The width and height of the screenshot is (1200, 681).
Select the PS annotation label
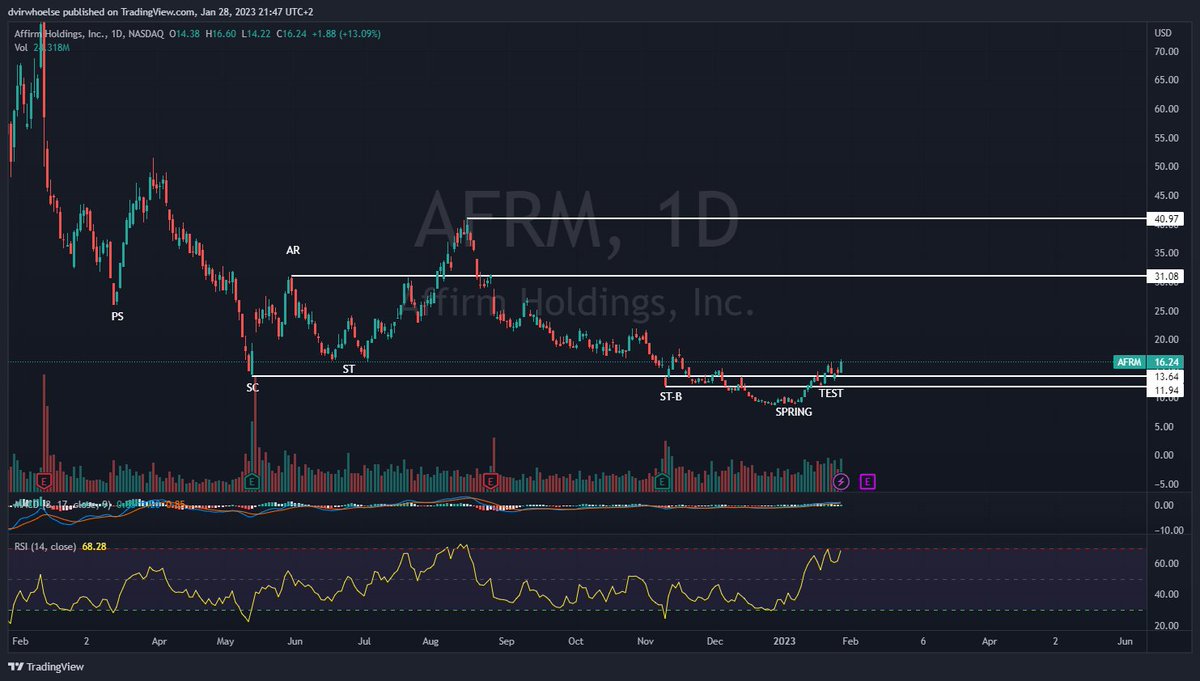click(118, 316)
